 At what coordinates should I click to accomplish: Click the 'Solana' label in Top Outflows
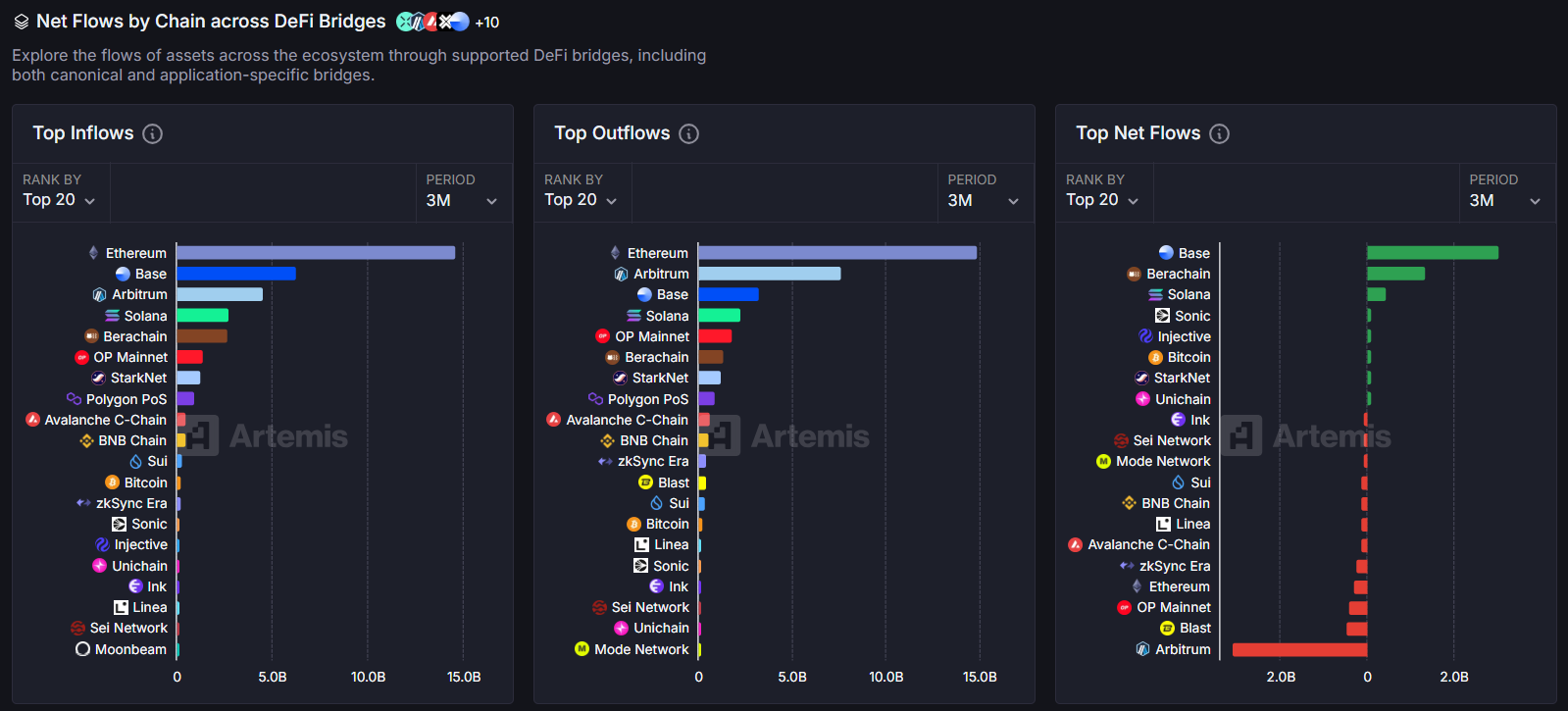tap(668, 316)
